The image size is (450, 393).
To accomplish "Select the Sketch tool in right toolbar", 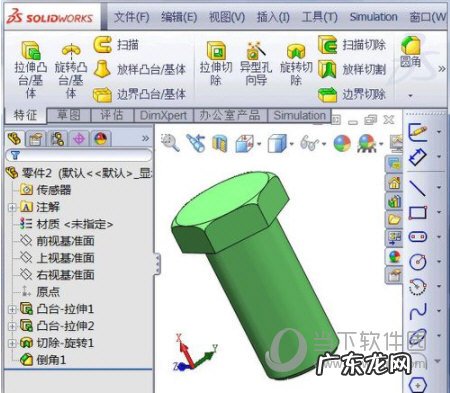I will tap(418, 132).
